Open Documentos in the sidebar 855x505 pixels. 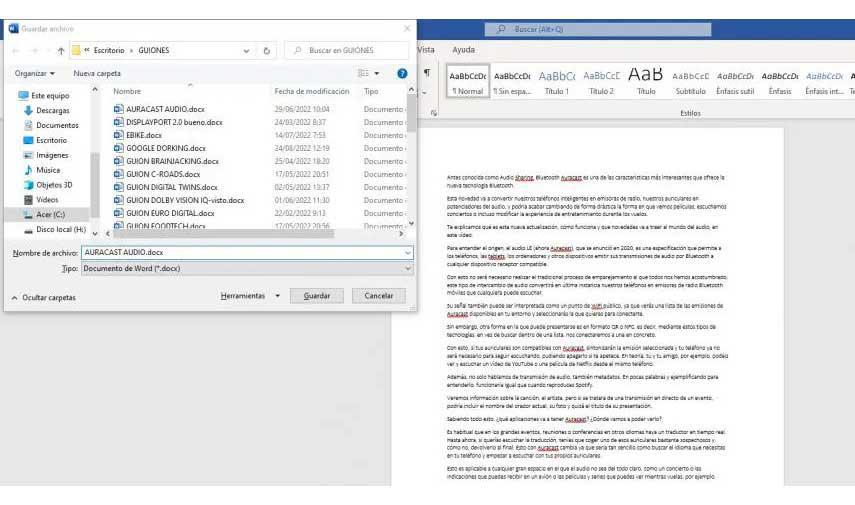(51, 125)
